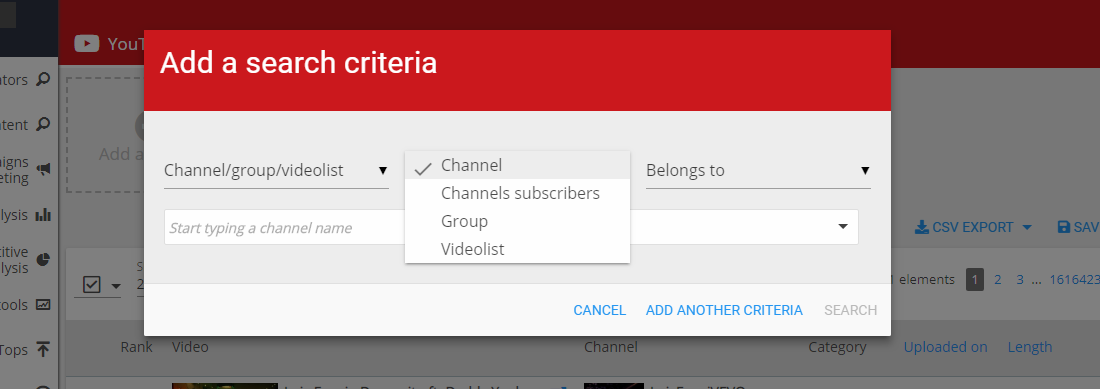The height and width of the screenshot is (389, 1100).
Task: Select Videolist from the dropdown list
Action: 517,249
